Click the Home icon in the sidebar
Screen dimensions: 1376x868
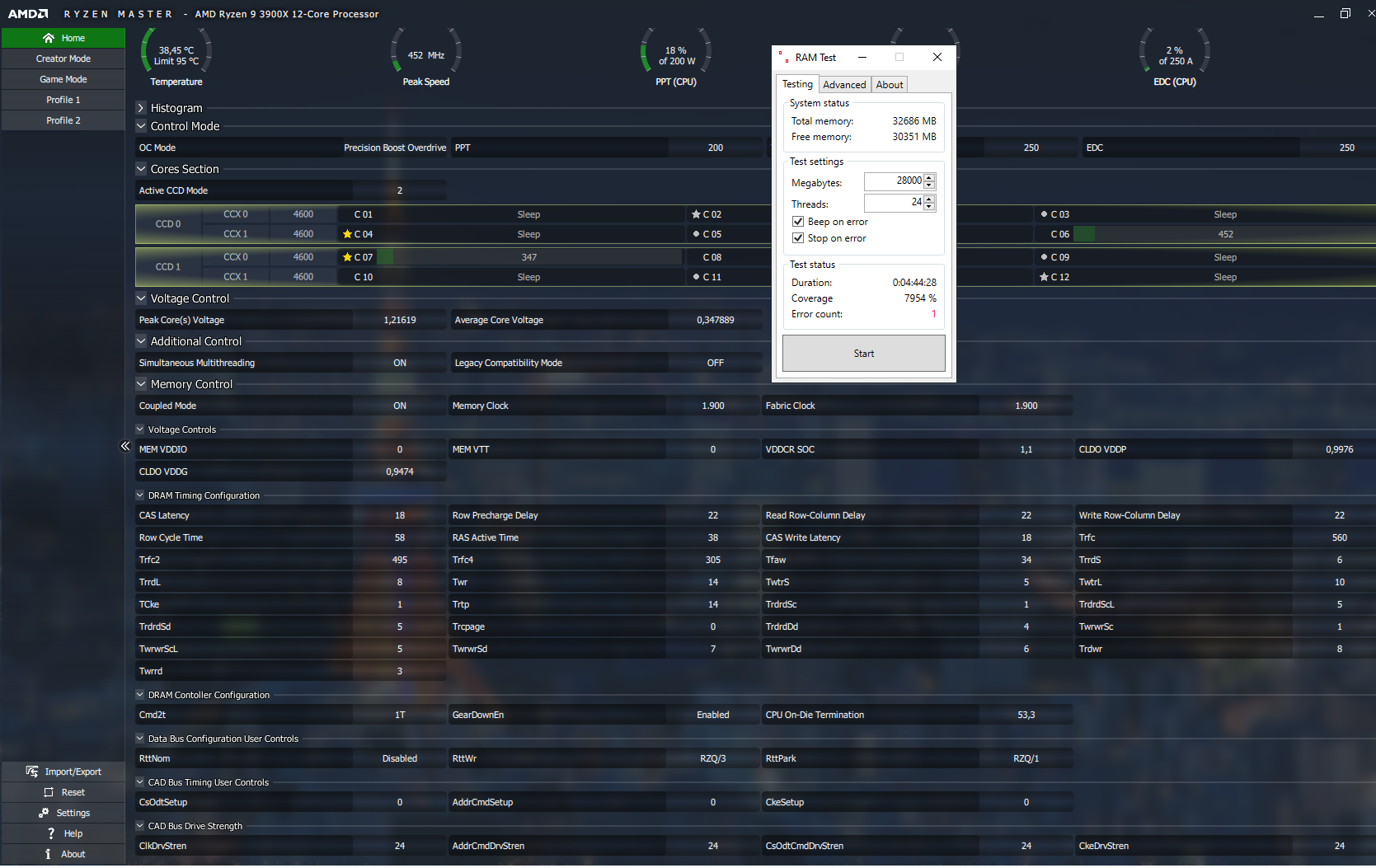(49, 38)
